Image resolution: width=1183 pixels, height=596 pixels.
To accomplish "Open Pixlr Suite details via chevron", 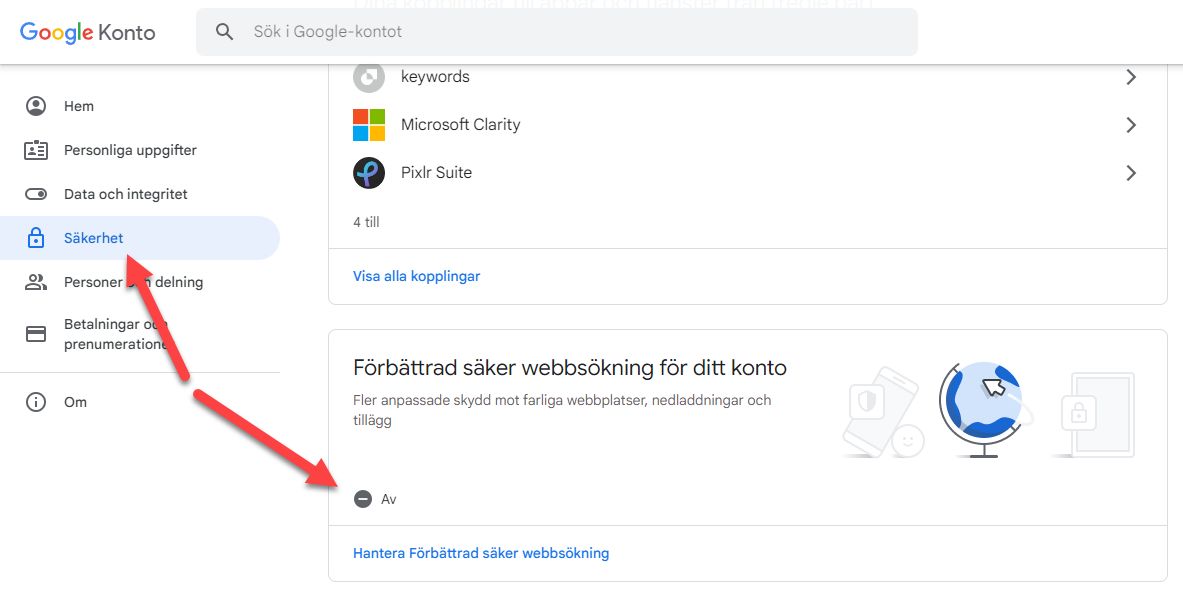I will 1131,172.
